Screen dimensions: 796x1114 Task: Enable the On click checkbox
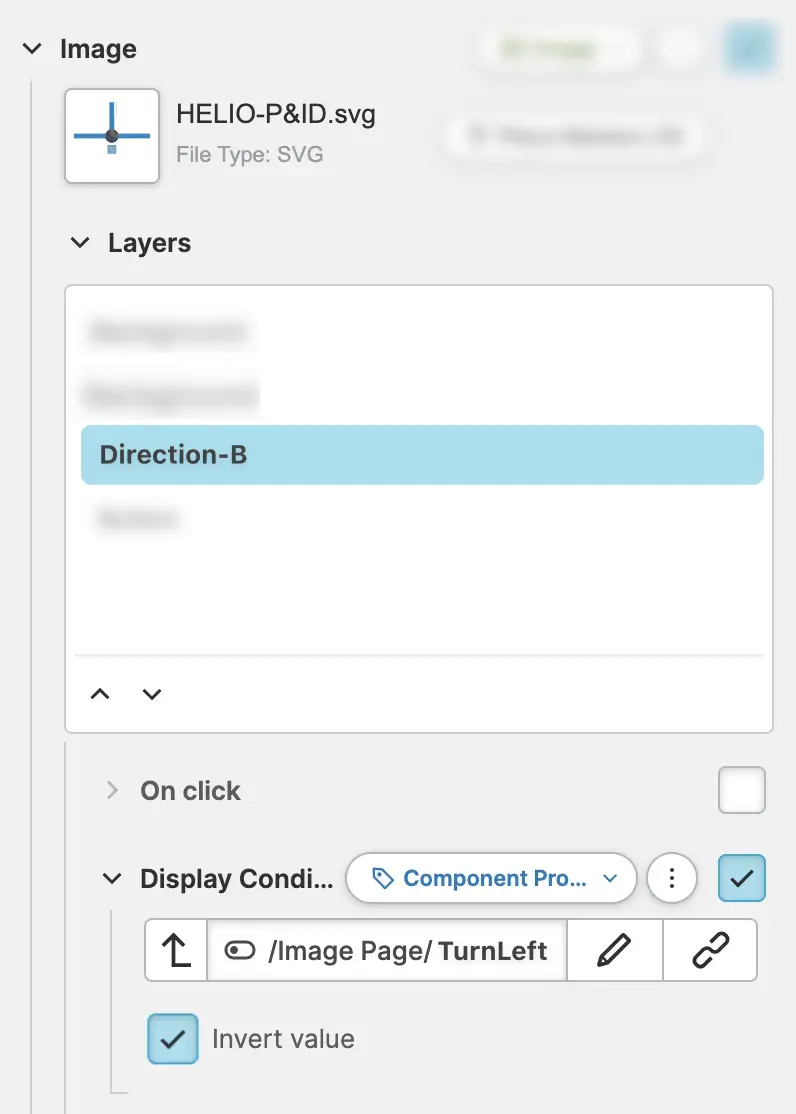(x=741, y=790)
